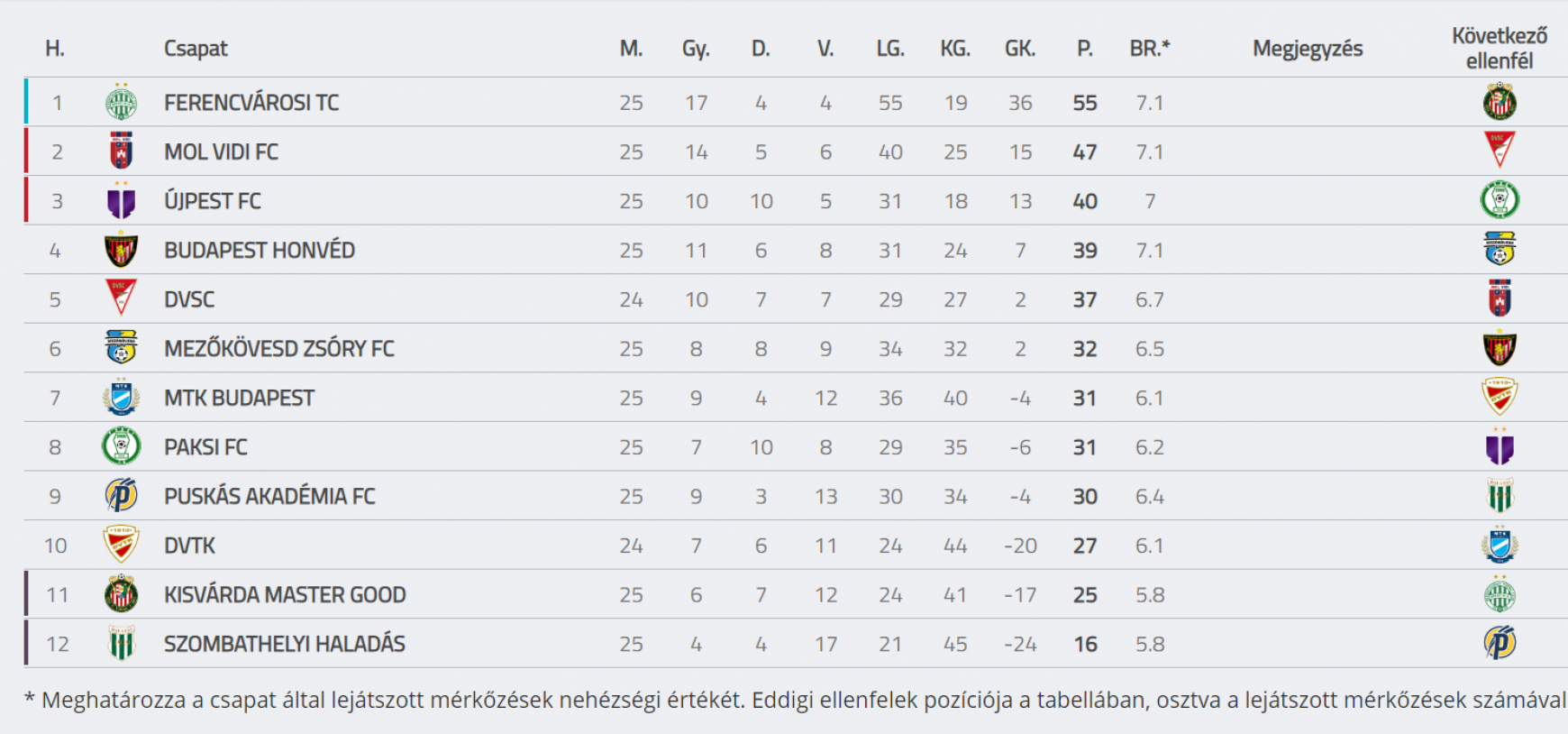Click next-opponent crest in Újpest FC row
Viewport: 1568px width, 734px height.
[1500, 200]
